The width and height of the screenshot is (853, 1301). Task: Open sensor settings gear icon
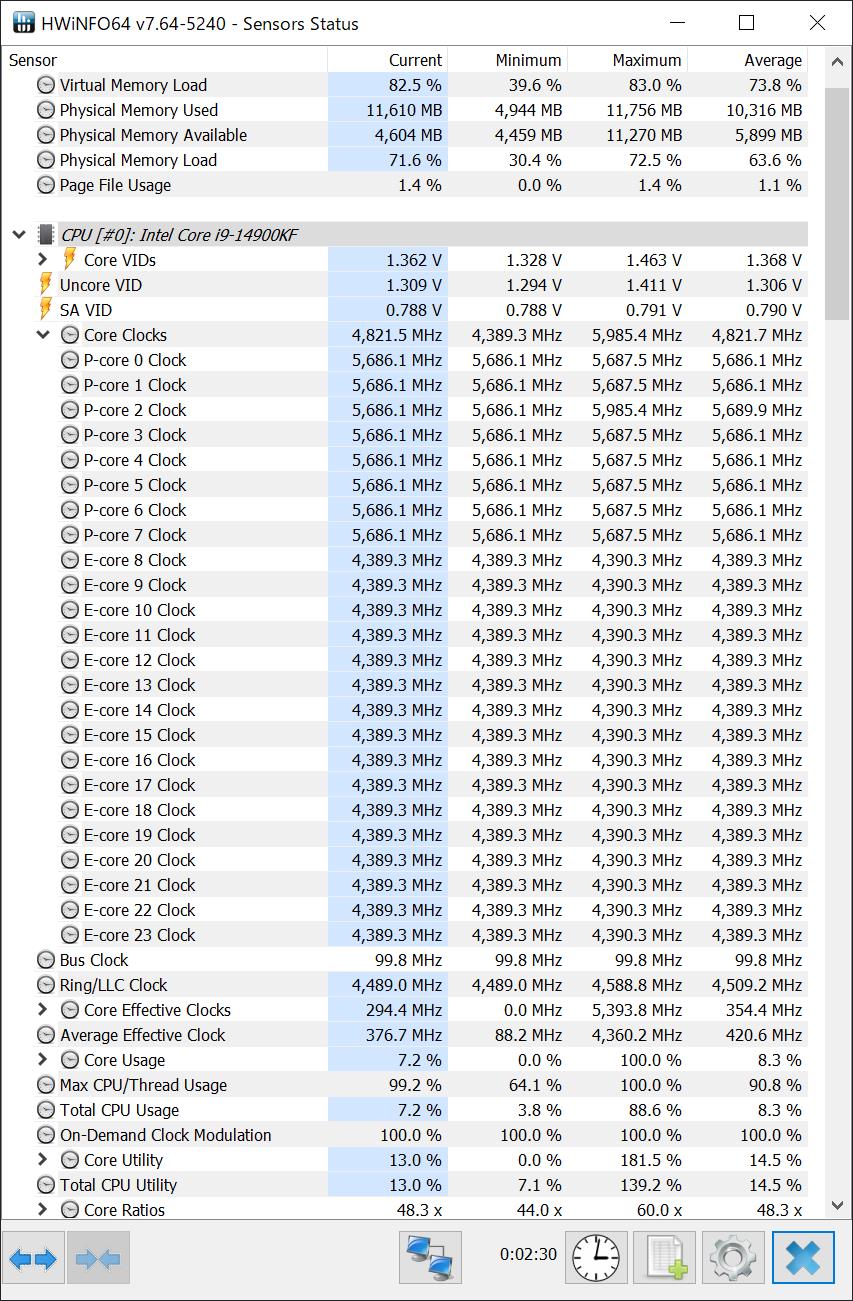pos(733,1257)
